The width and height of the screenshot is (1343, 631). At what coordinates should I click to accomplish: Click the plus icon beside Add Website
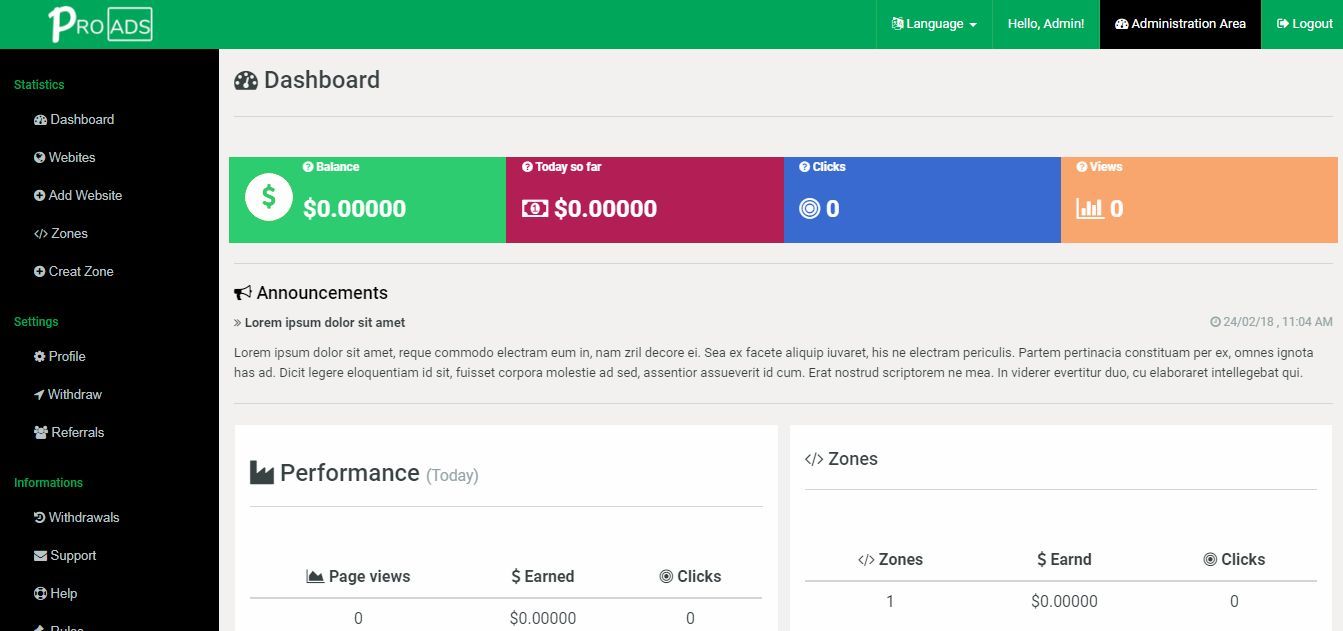[39, 196]
